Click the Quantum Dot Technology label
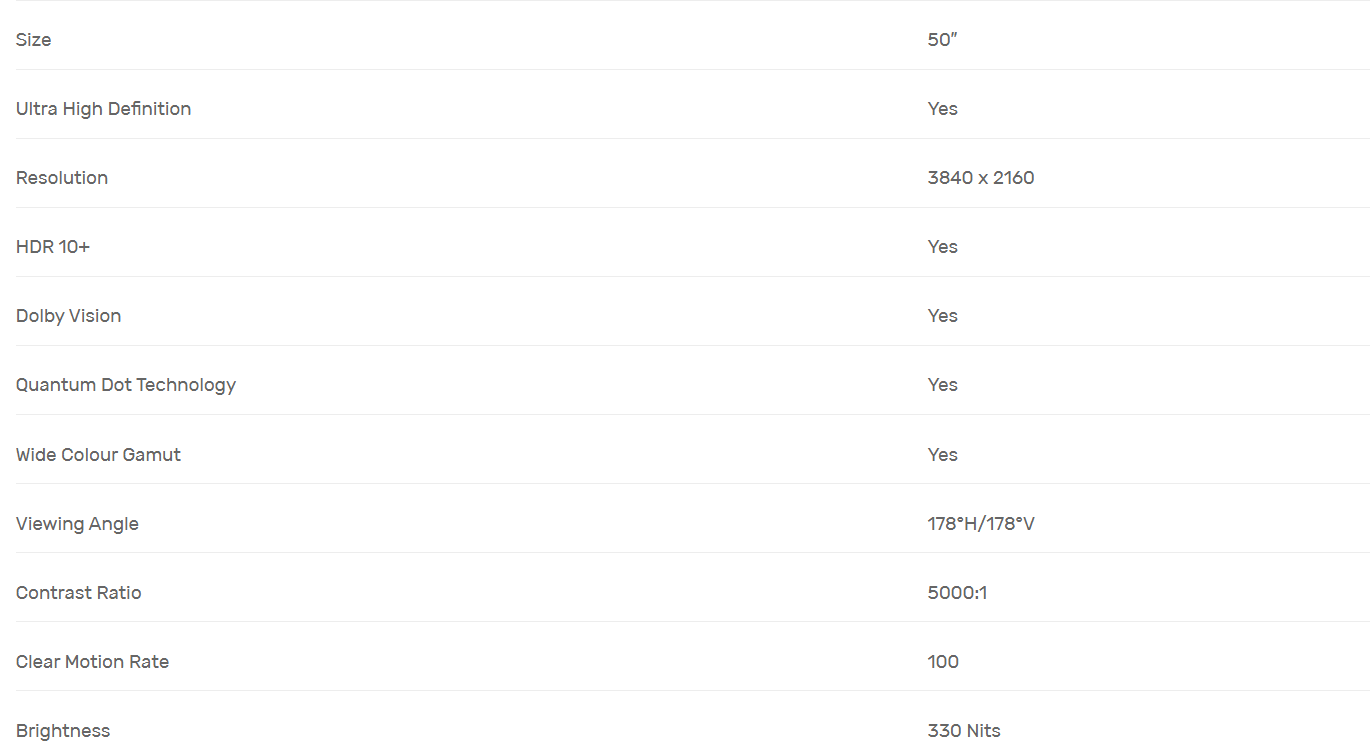The image size is (1370, 752). point(126,385)
